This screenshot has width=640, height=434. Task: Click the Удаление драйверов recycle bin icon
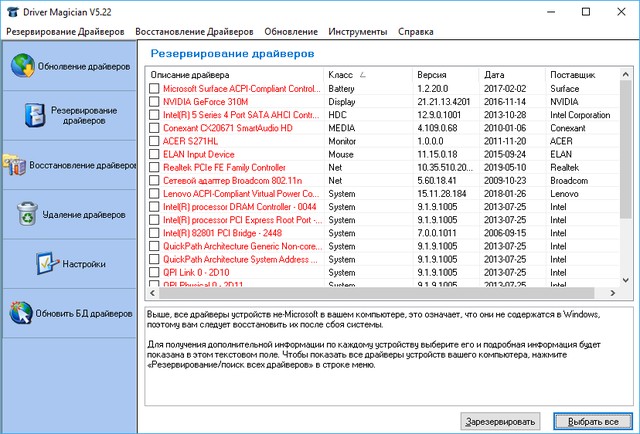(27, 214)
